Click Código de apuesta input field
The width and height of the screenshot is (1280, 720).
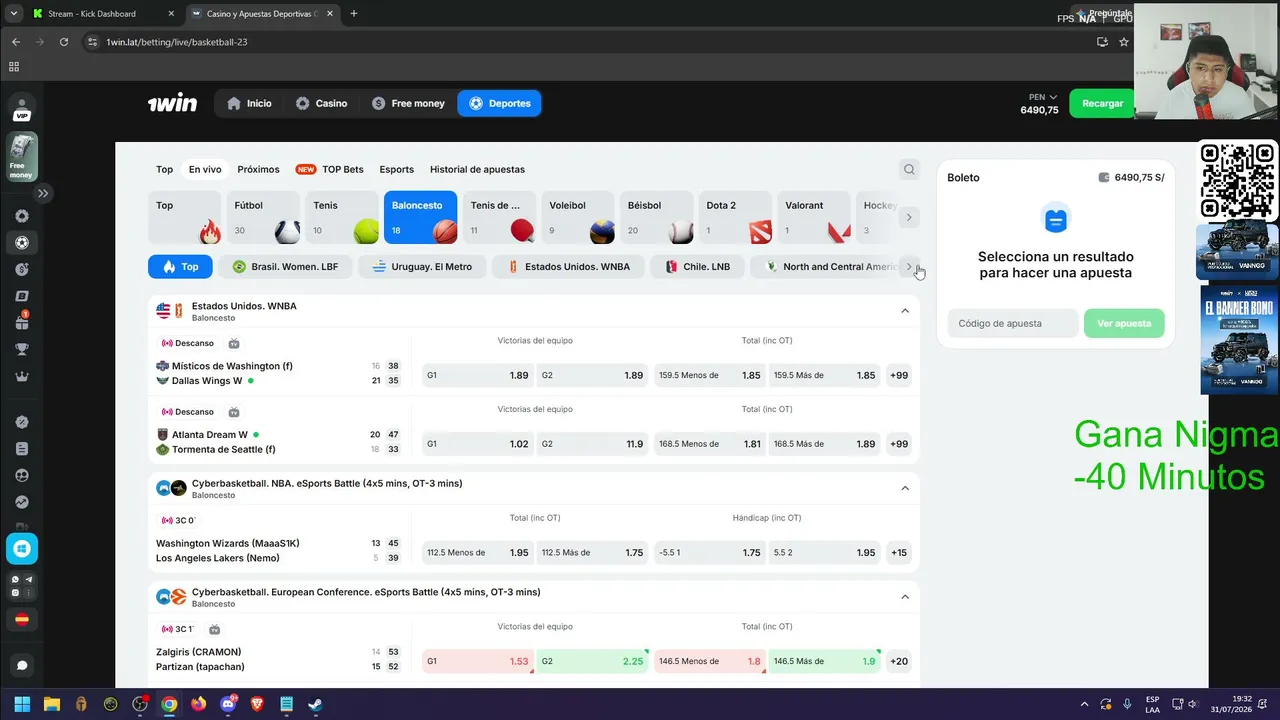1014,323
